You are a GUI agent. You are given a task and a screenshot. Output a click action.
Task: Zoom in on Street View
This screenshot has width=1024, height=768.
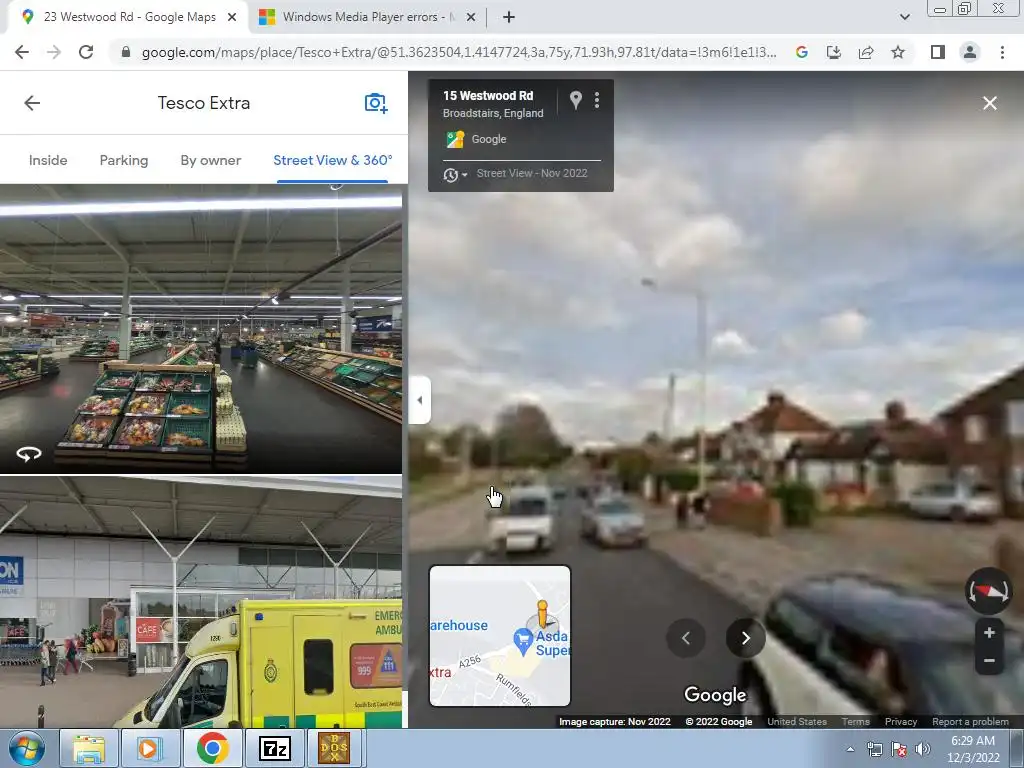(989, 632)
